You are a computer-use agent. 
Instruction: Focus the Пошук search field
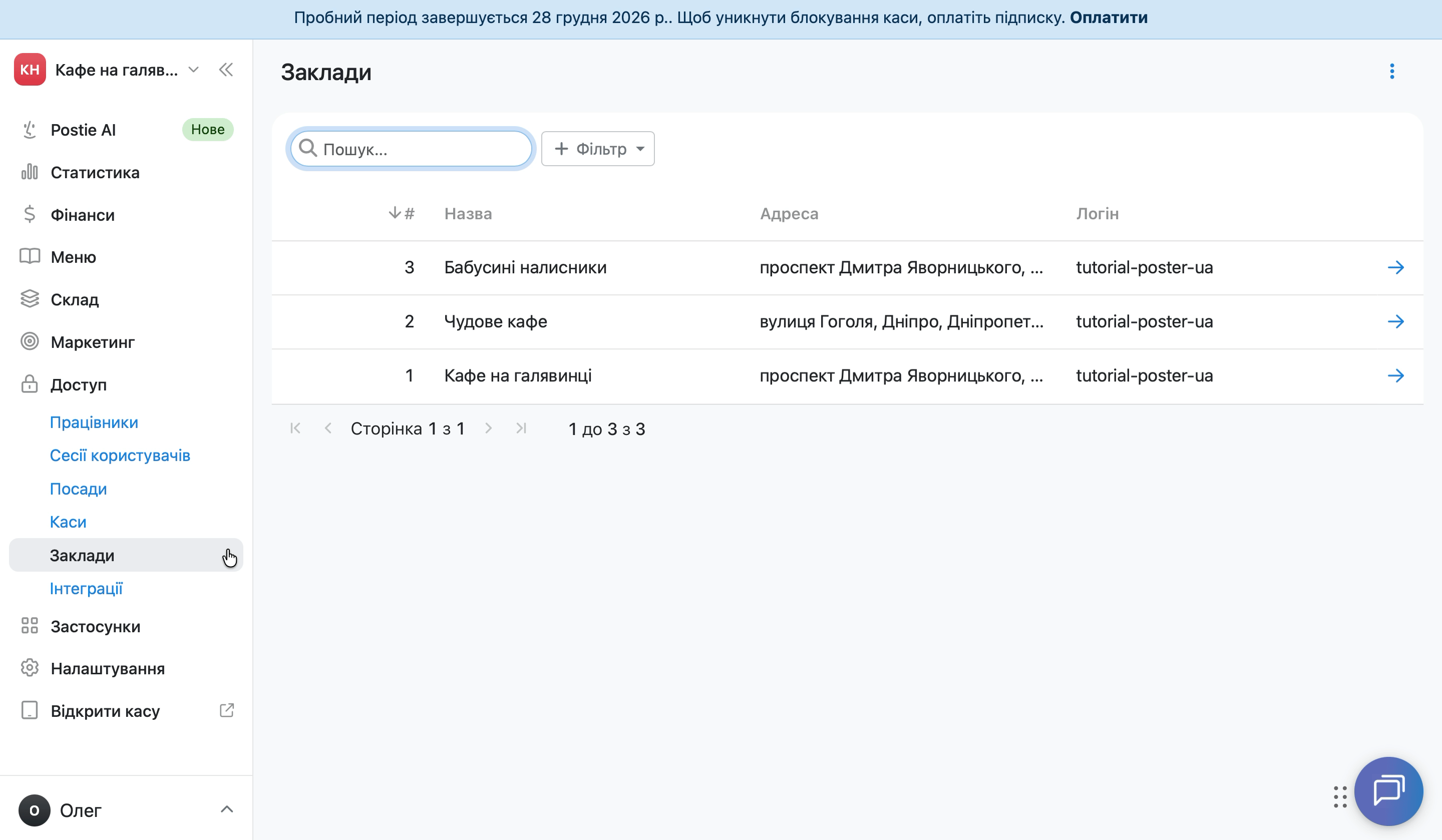point(411,149)
